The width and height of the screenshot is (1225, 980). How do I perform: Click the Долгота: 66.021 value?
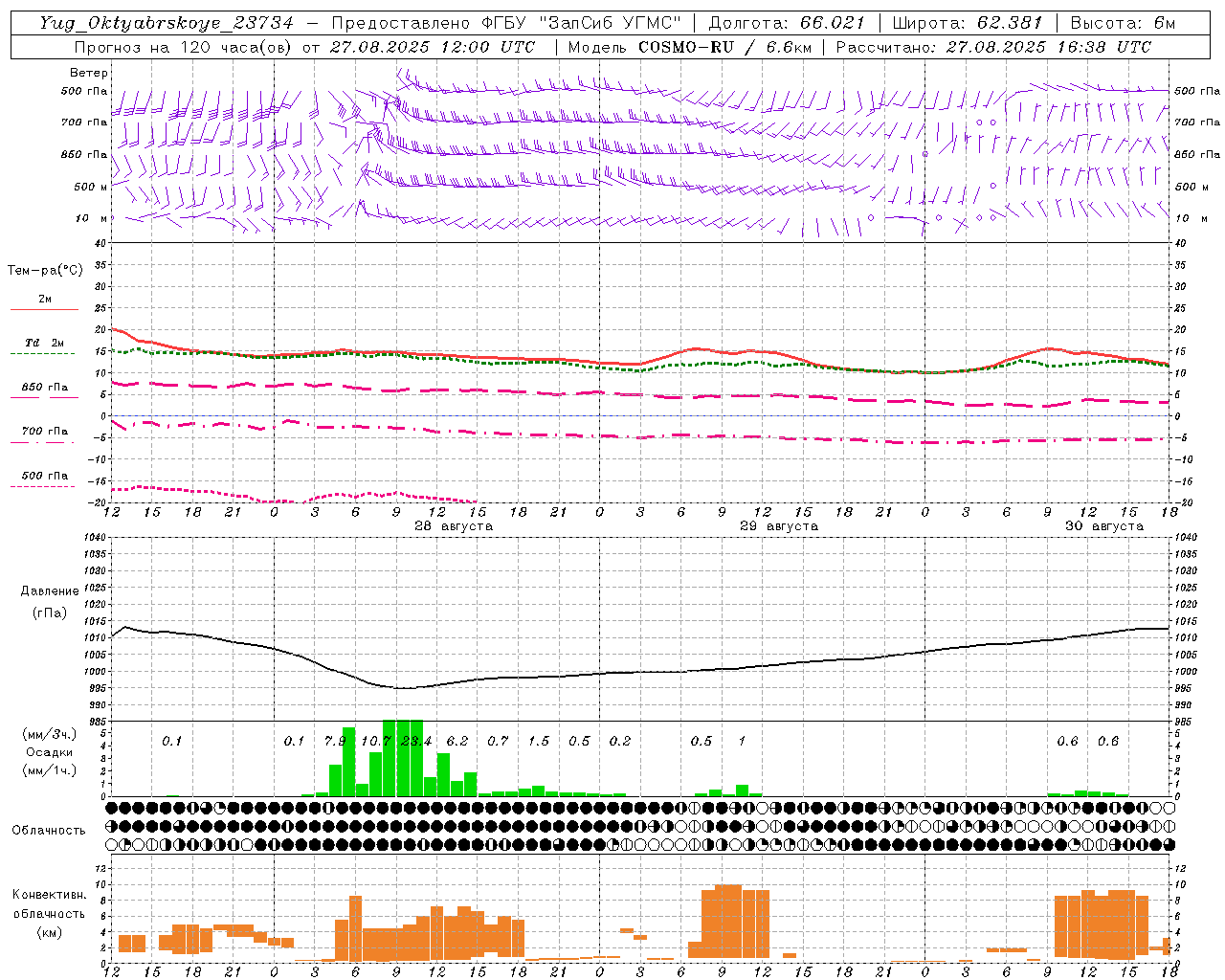[787, 23]
